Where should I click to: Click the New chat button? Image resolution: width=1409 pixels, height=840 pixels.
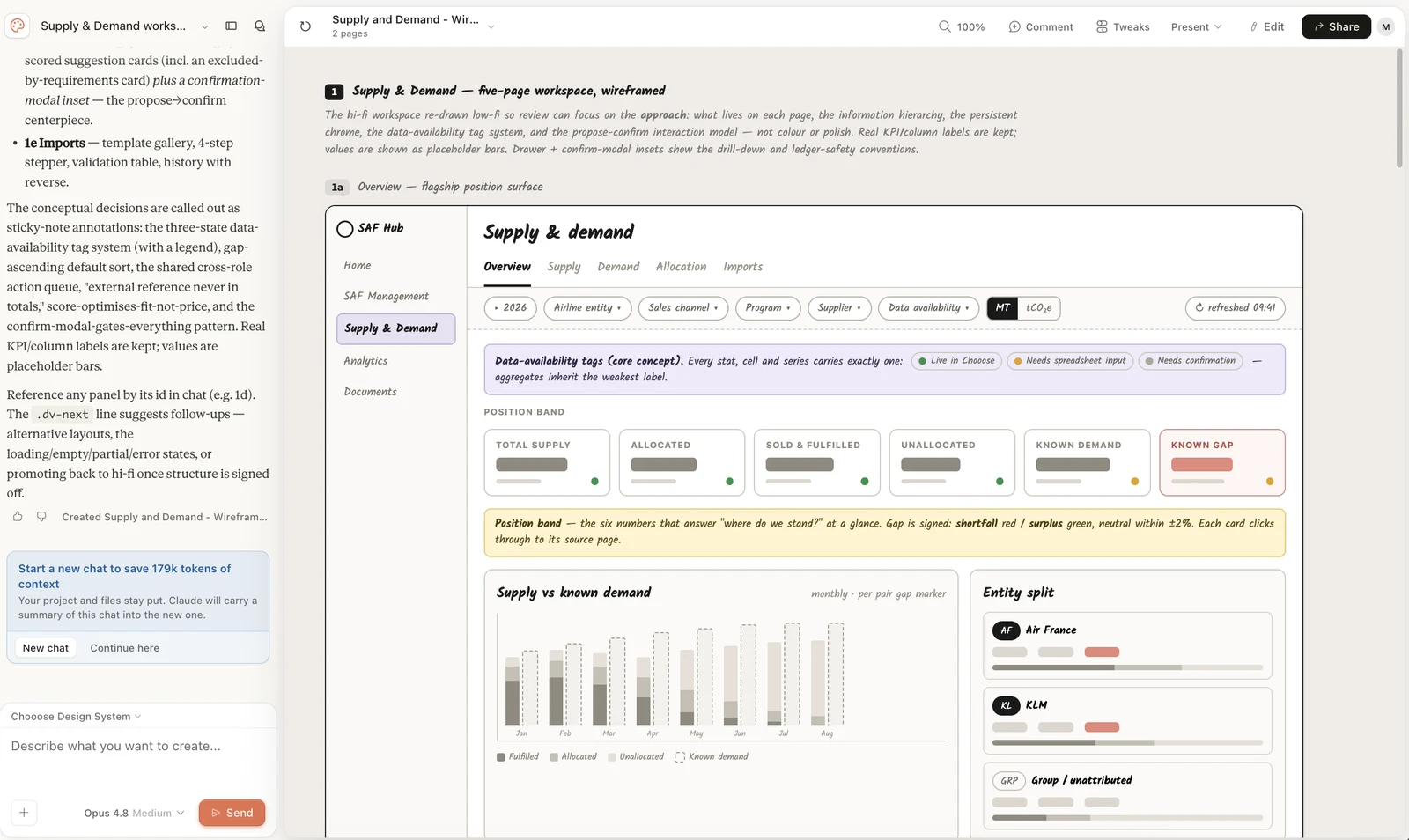click(x=46, y=648)
